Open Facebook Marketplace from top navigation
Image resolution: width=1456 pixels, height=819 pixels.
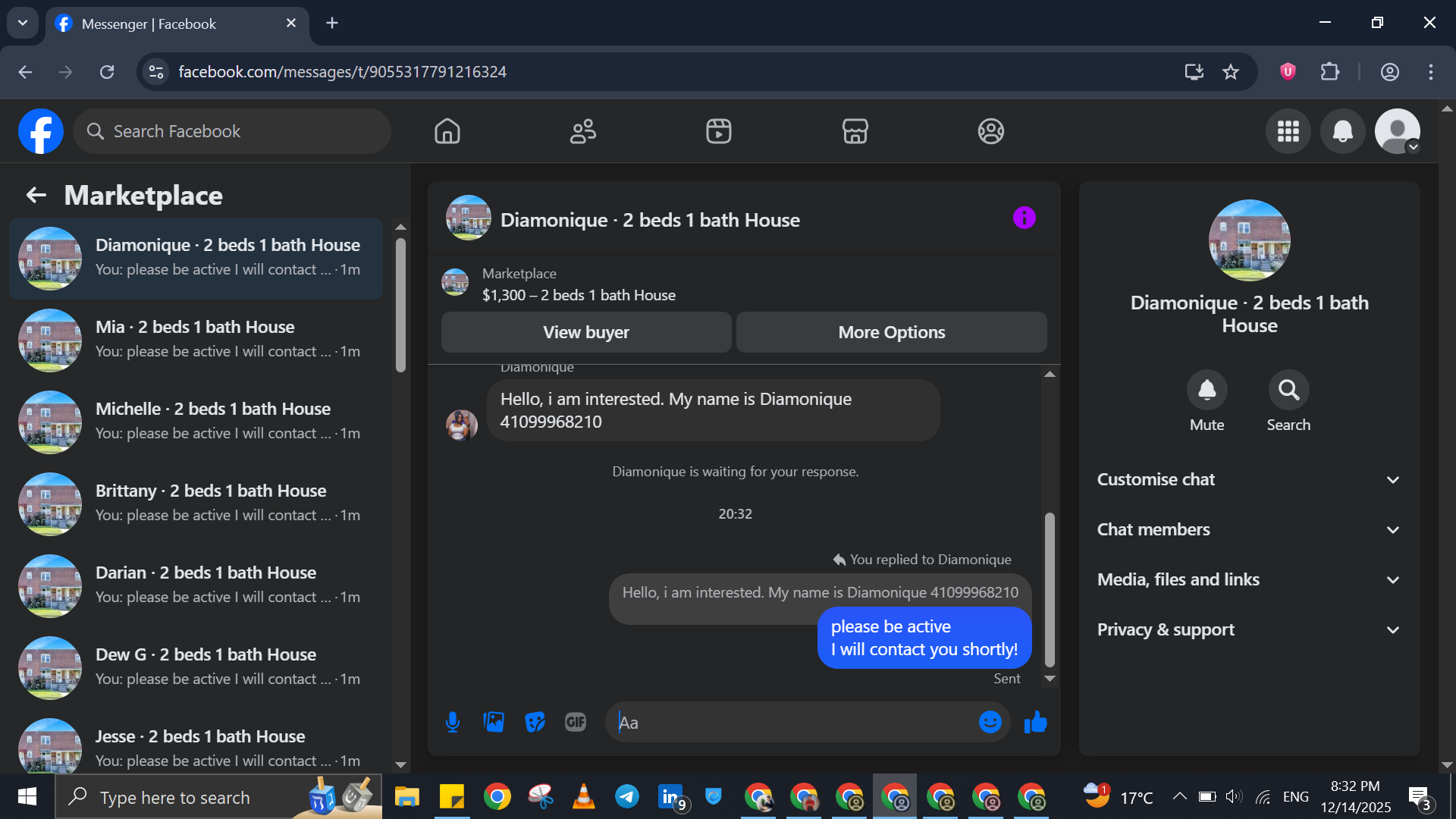[855, 131]
